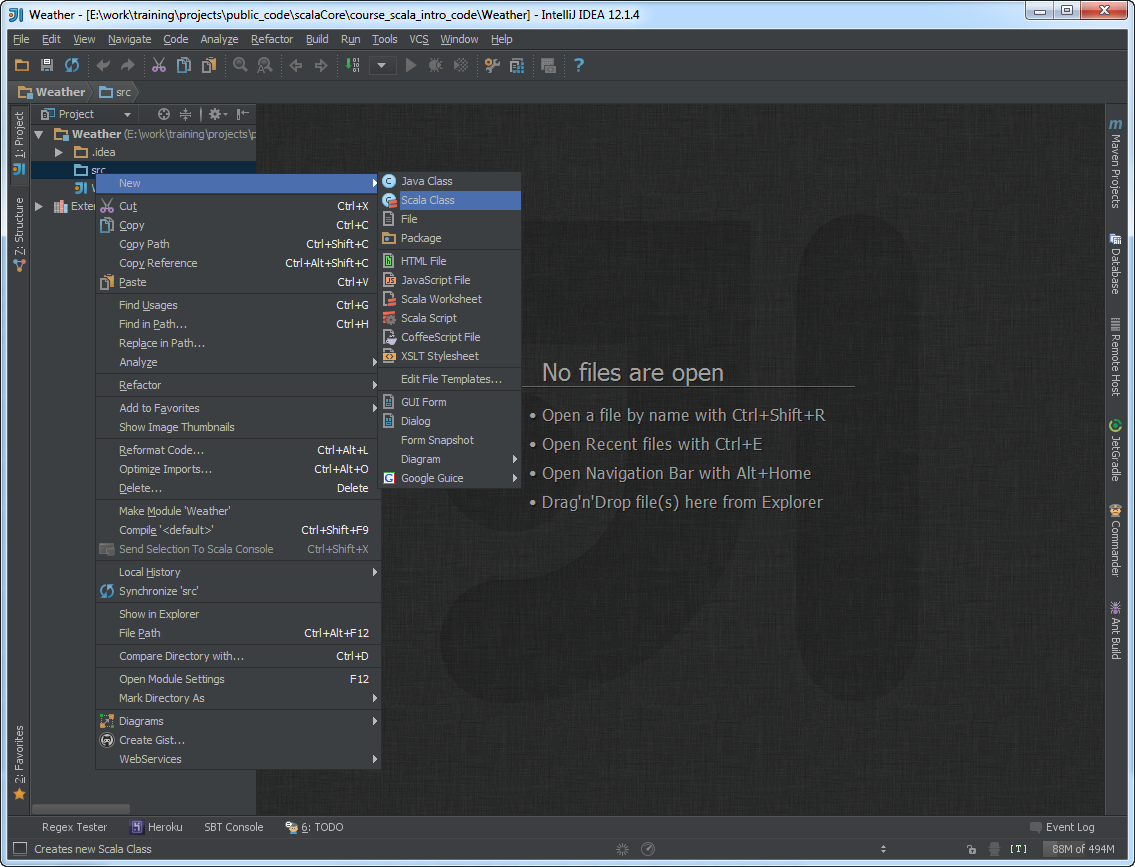Click the memory garbage collector indicator
This screenshot has width=1135, height=867.
pos(1083,849)
